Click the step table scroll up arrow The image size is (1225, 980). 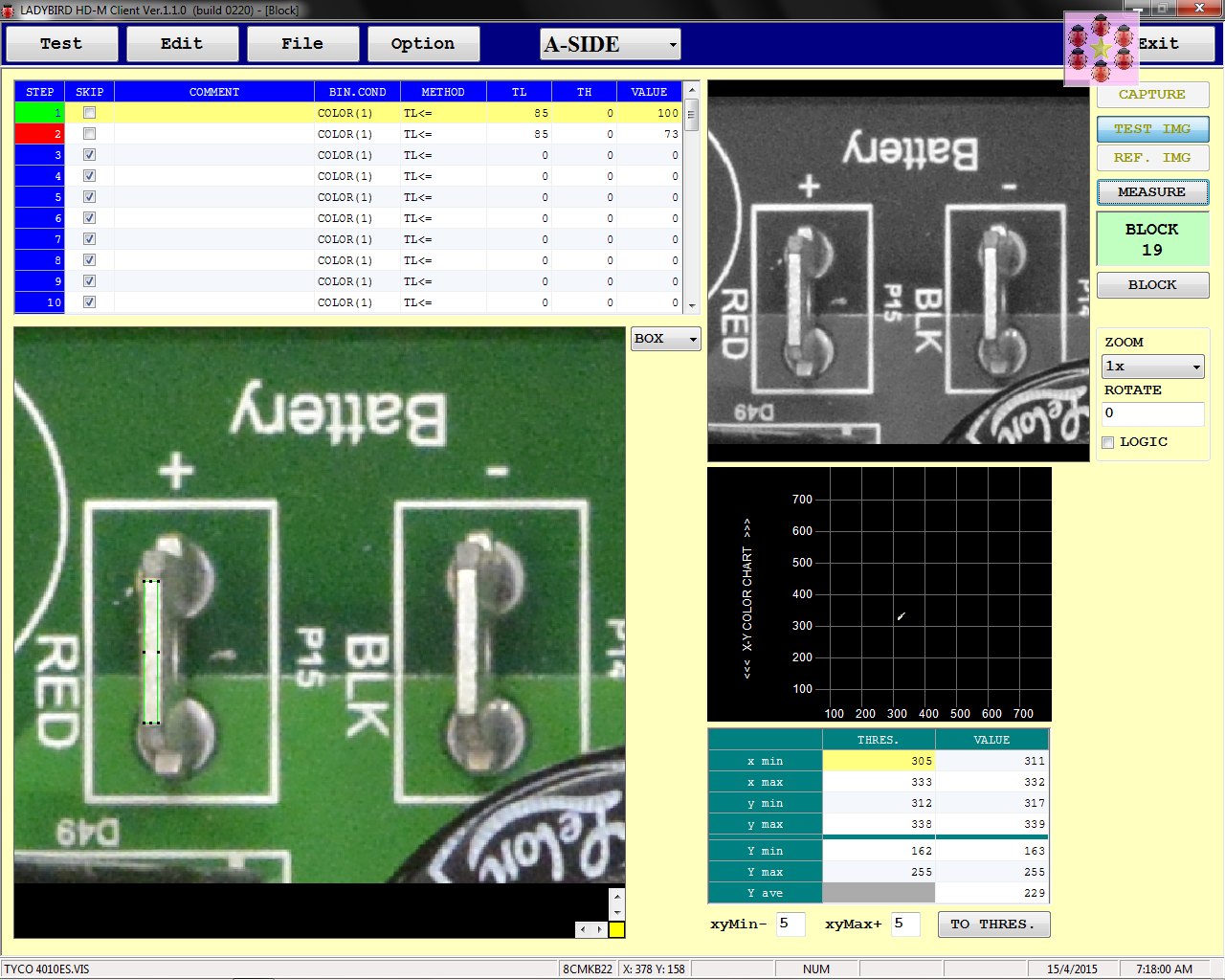(x=692, y=89)
